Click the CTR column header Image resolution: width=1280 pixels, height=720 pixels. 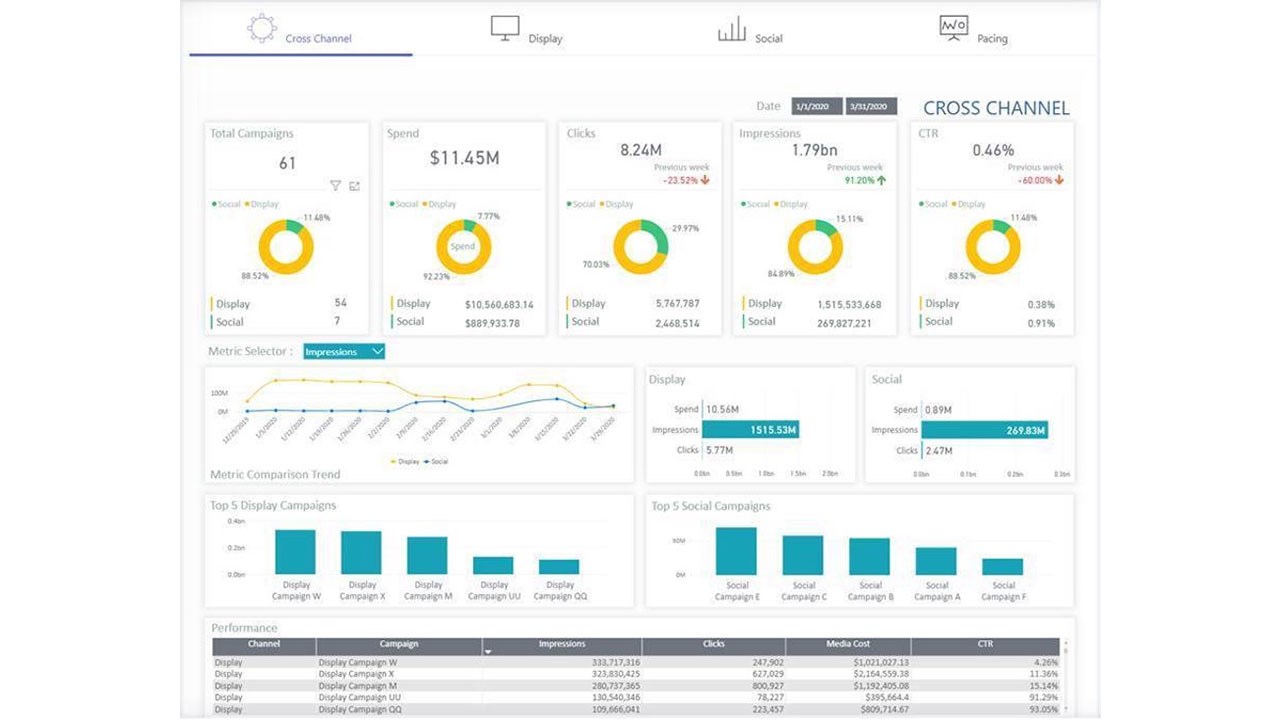pos(985,645)
